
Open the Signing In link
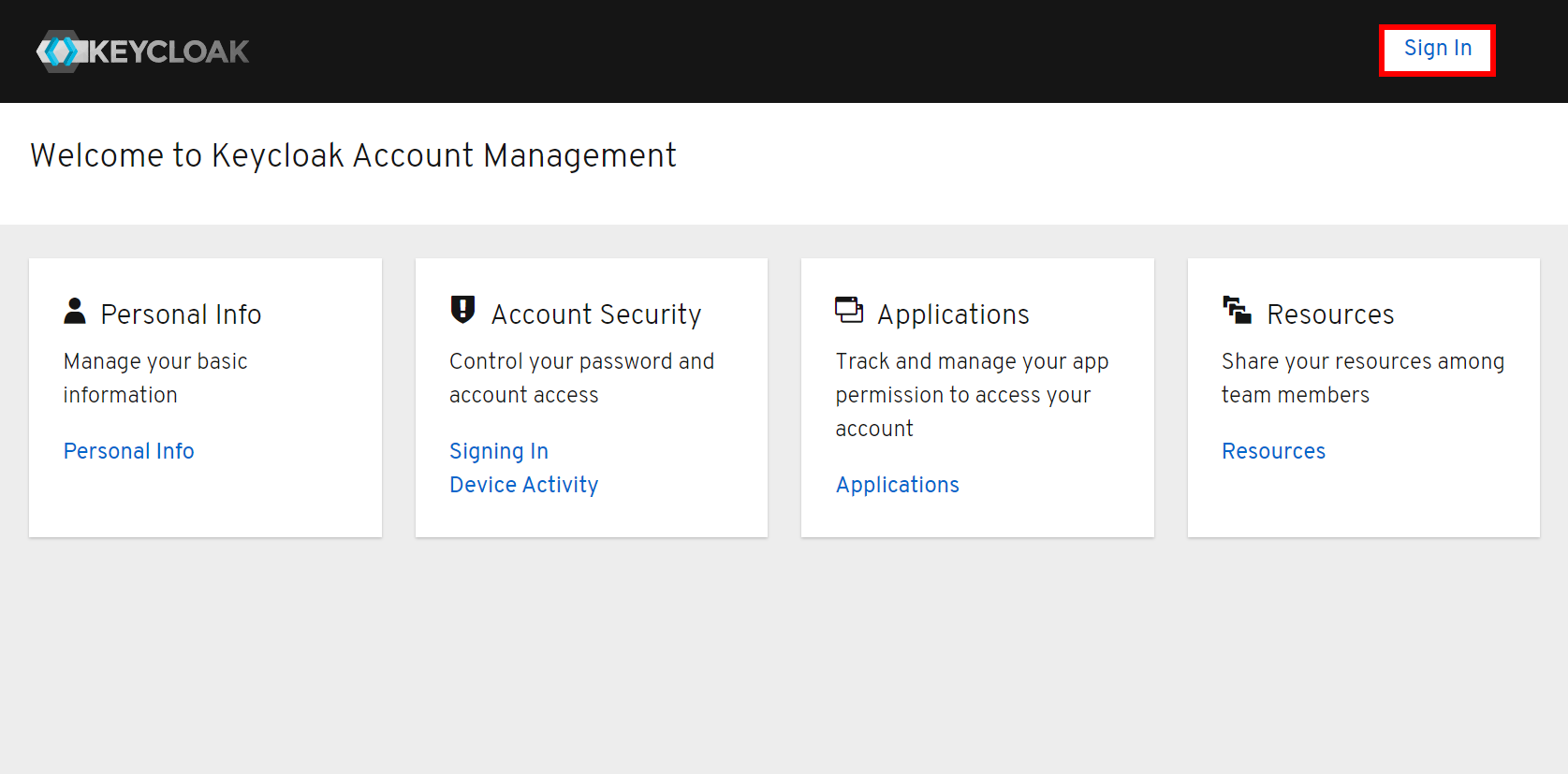pyautogui.click(x=499, y=451)
